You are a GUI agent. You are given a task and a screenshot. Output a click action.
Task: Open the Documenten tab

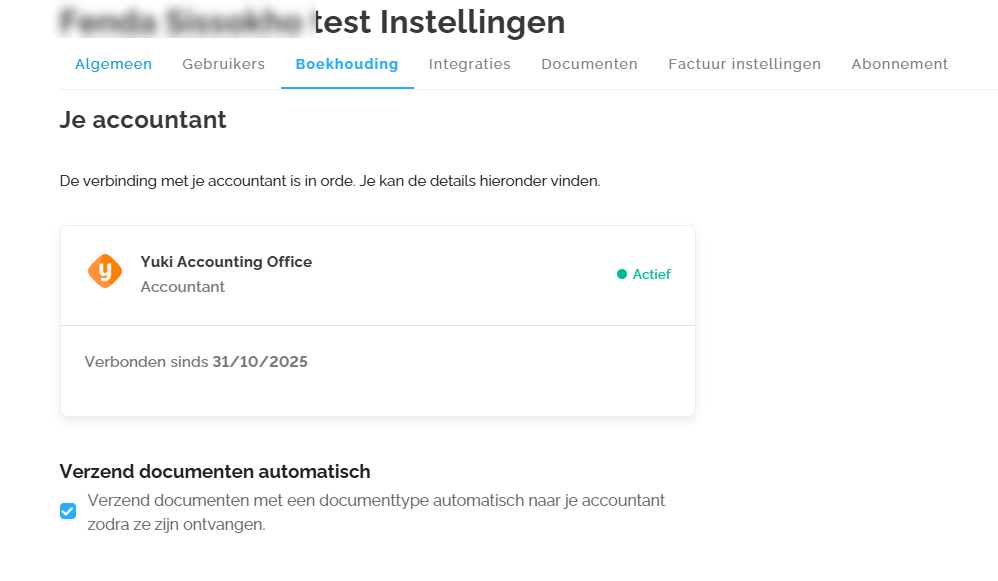(589, 64)
